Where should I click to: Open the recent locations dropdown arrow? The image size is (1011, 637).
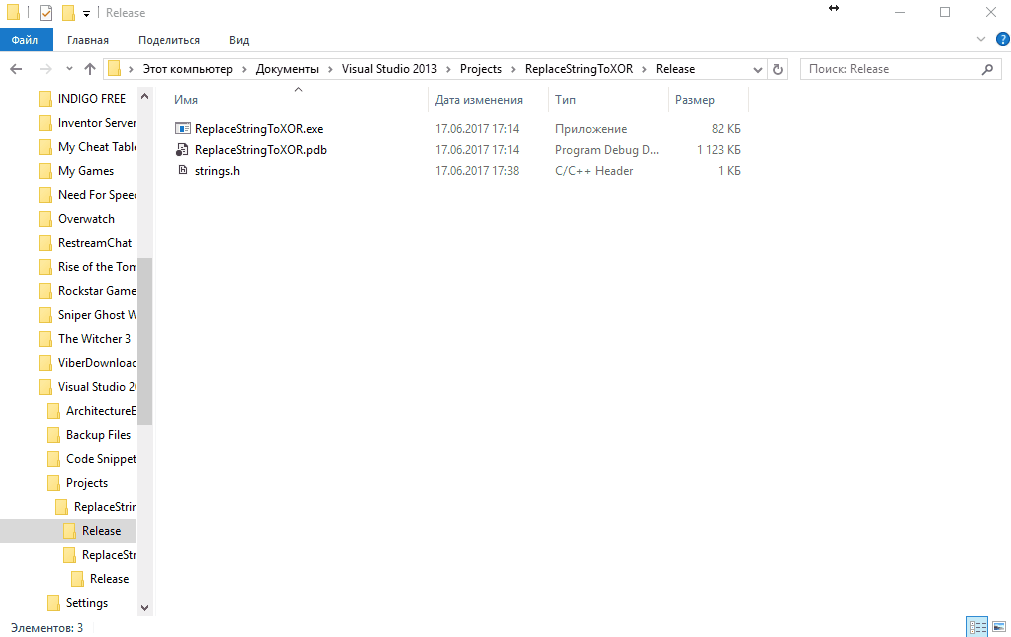pos(69,69)
